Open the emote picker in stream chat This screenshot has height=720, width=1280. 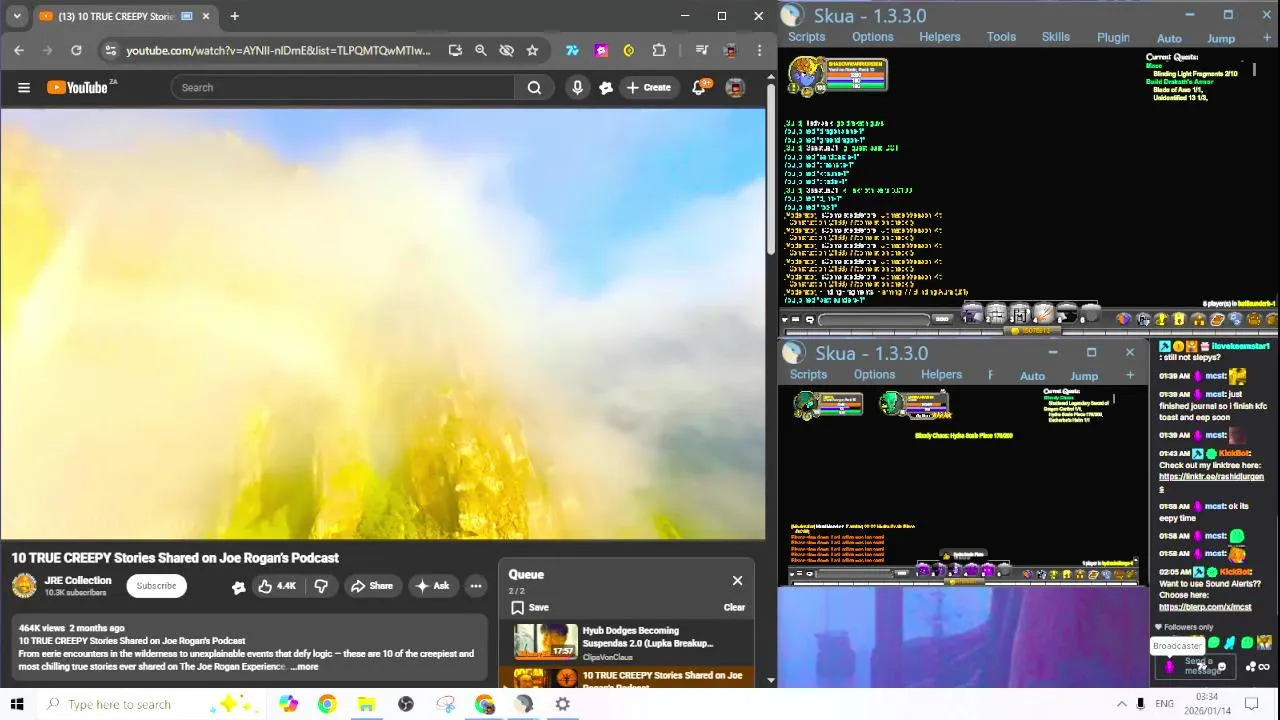tap(1222, 666)
